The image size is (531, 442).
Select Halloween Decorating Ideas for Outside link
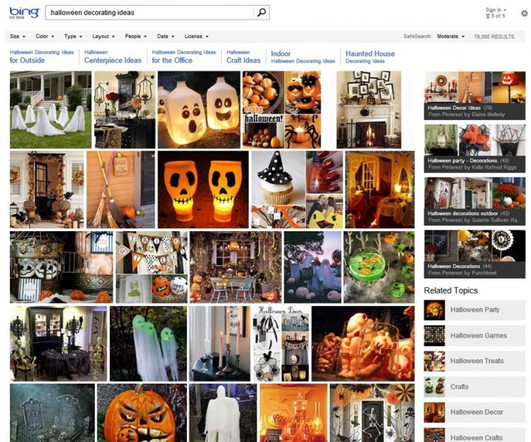click(x=42, y=57)
